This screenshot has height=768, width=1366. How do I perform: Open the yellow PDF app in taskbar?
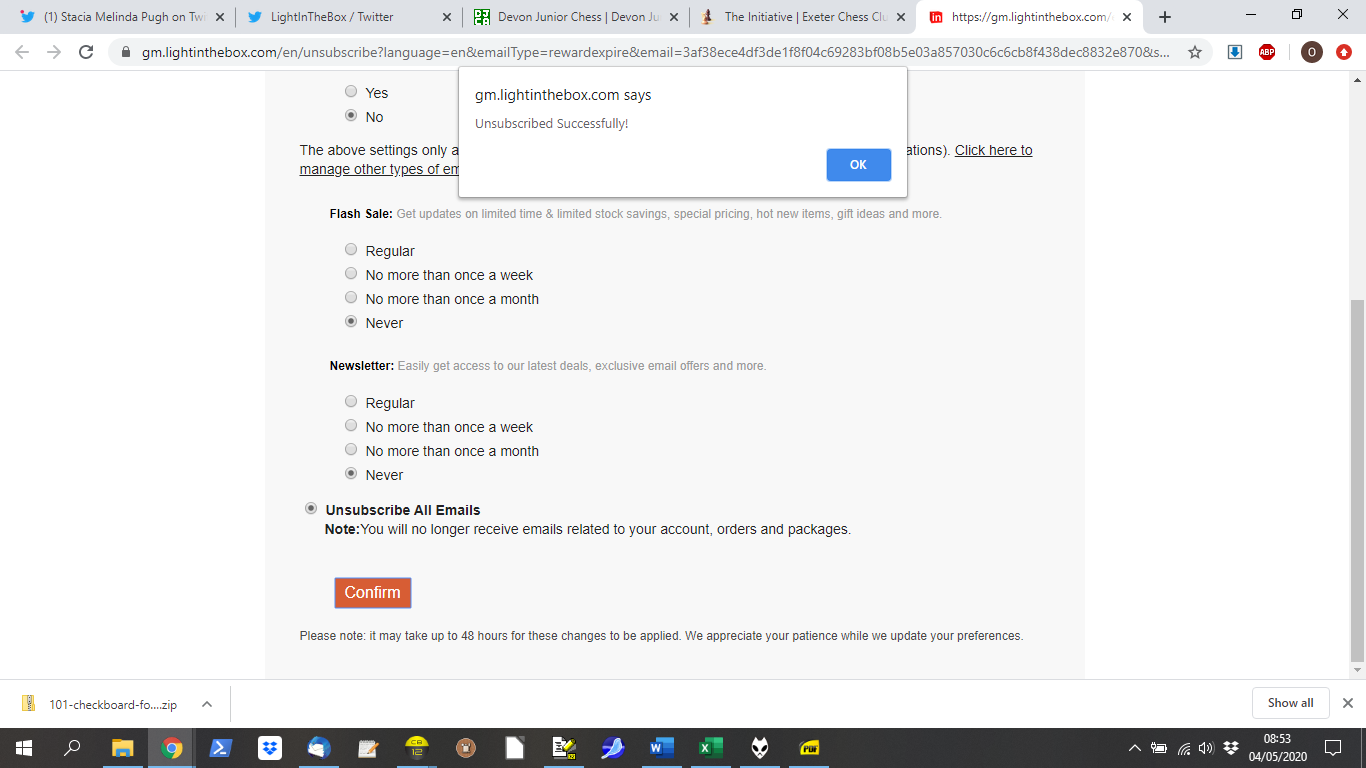(x=809, y=747)
